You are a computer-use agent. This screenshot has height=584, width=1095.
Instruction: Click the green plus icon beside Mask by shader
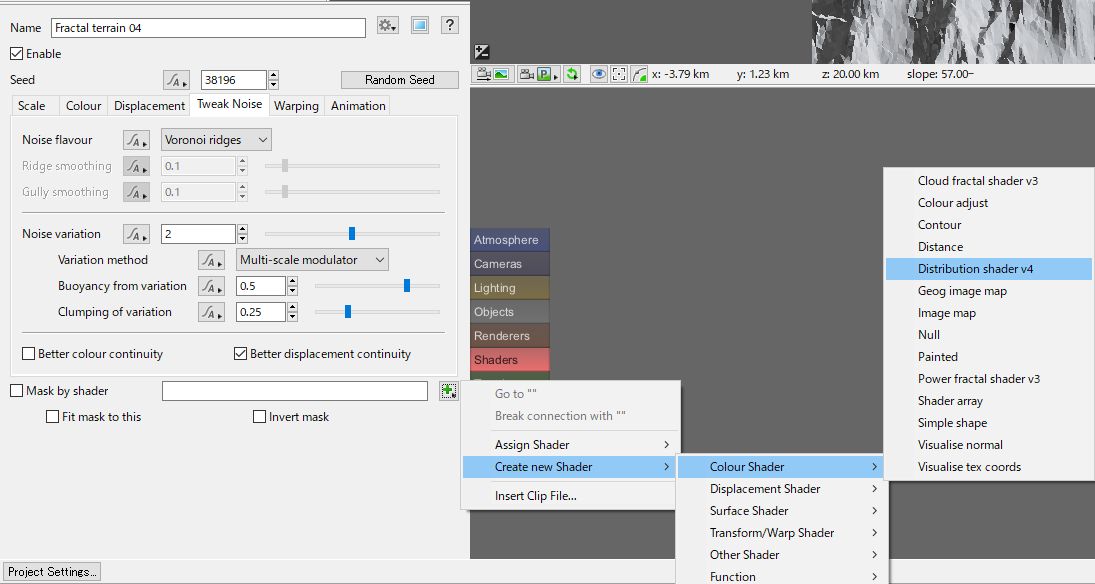448,391
